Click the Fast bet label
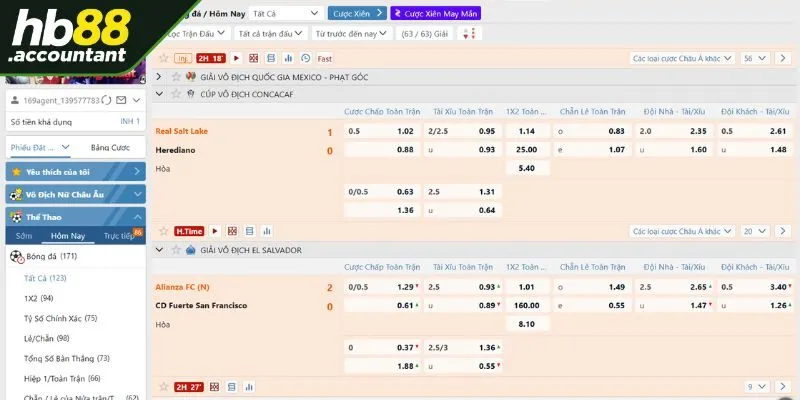Viewport: 800px width, 400px height. pos(324,59)
